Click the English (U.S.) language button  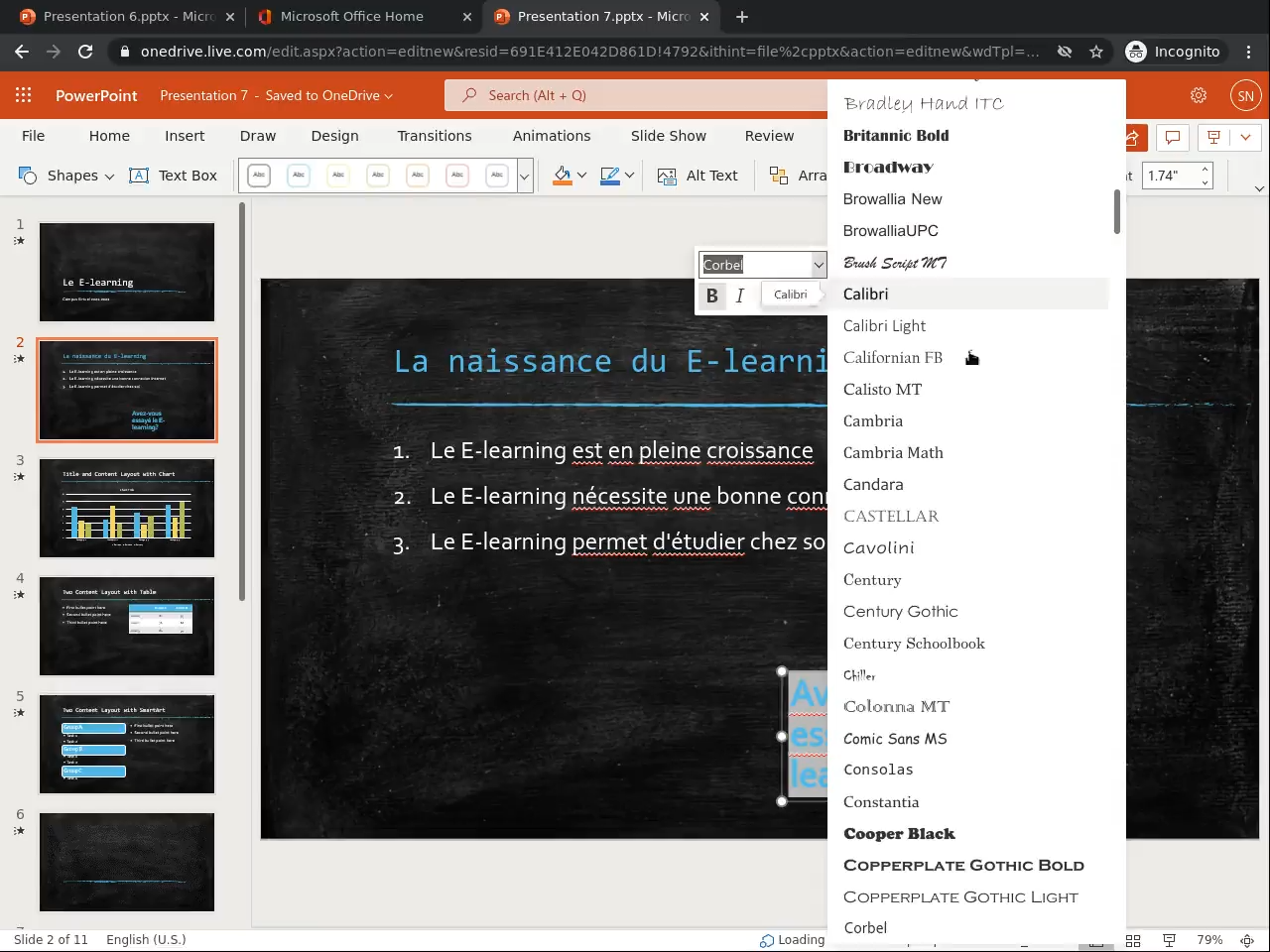click(146, 940)
